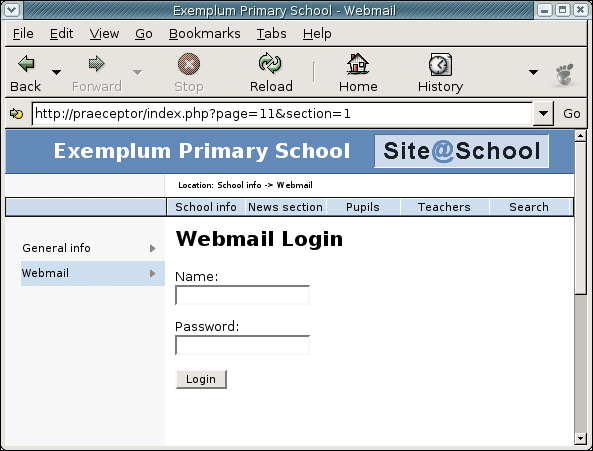593x451 pixels.
Task: Open the Back history dropdown arrow
Action: tap(56, 72)
